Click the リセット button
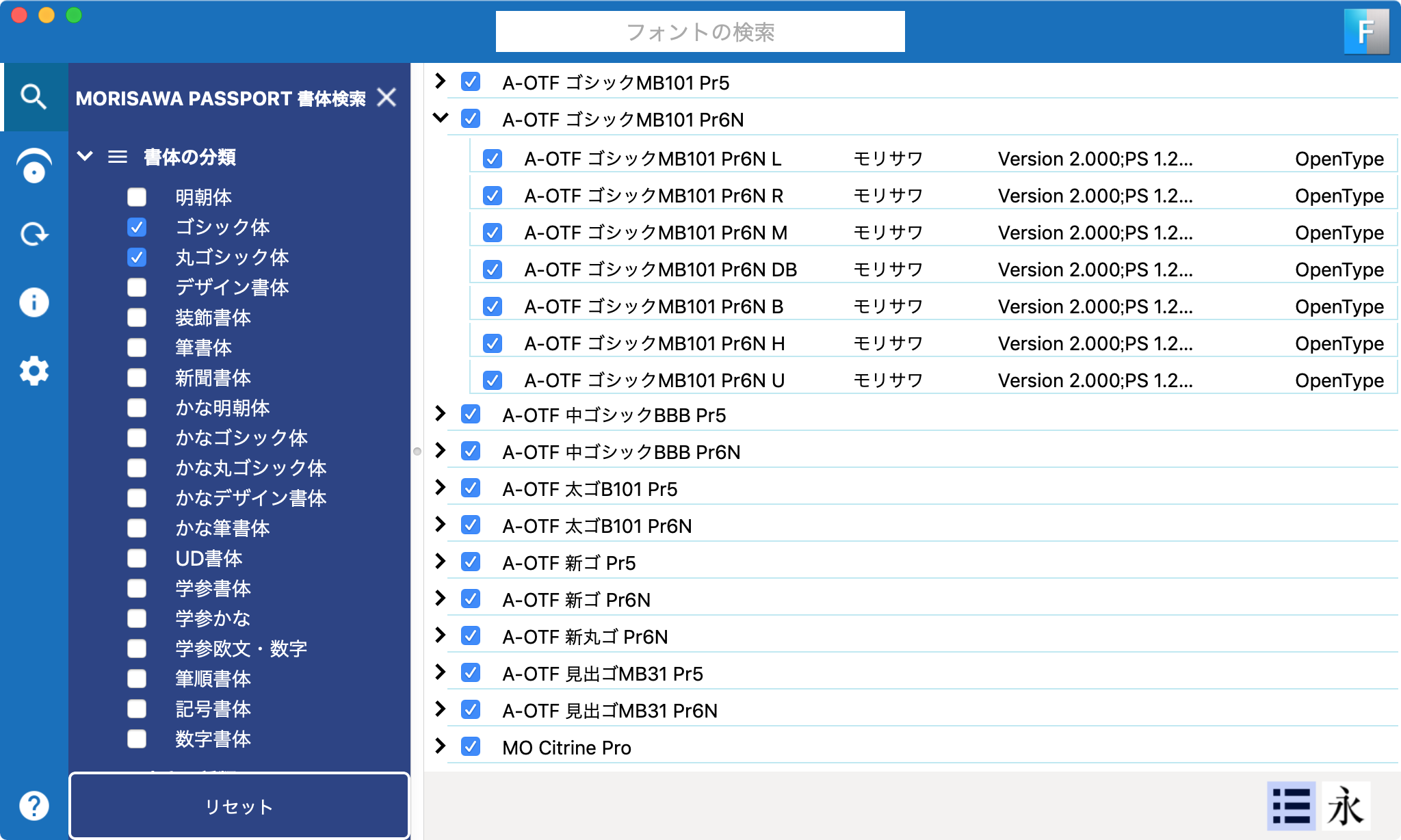Viewport: 1401px width, 840px height. pos(239,806)
